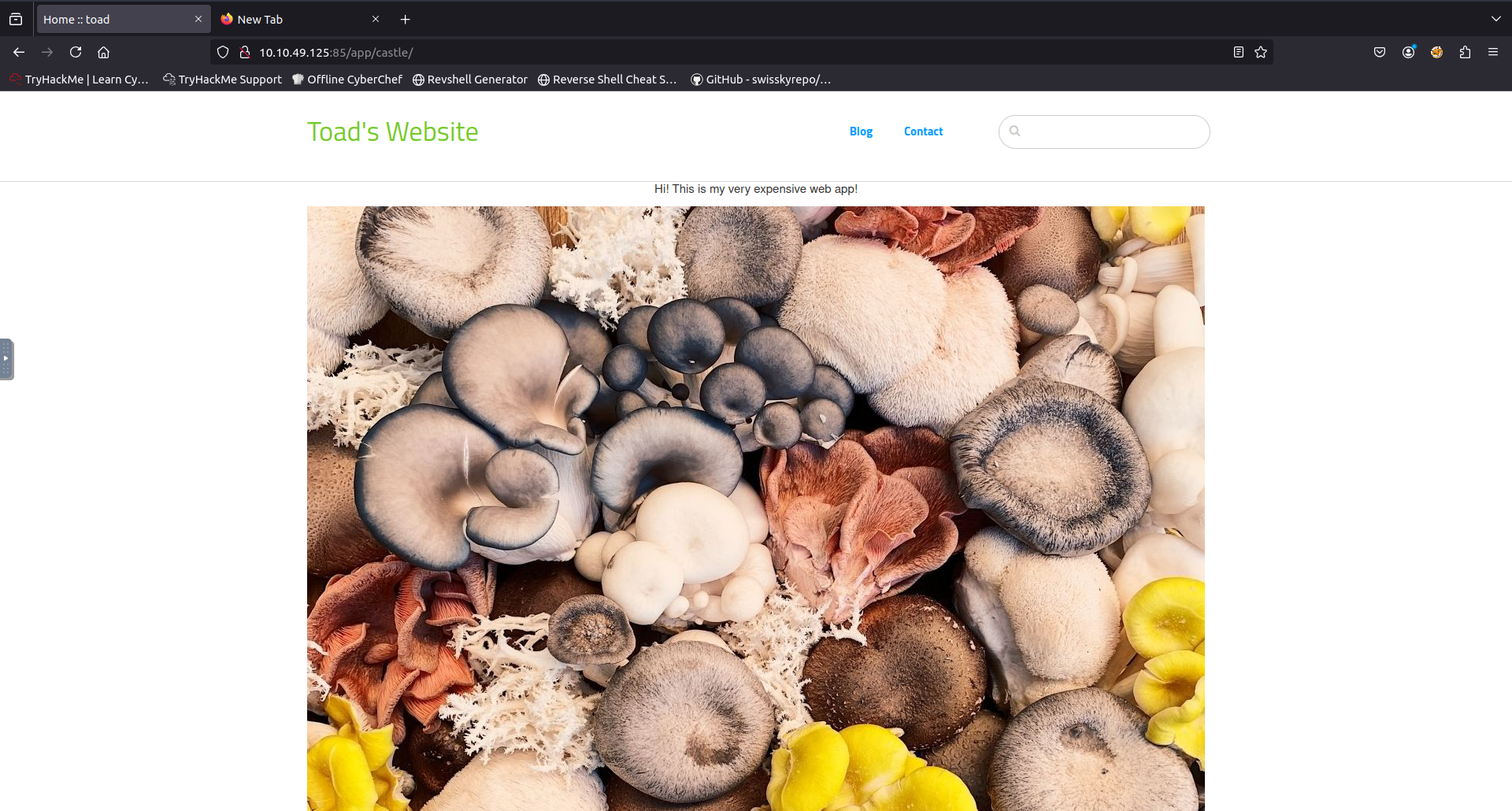Open the Firefox View icon at tab bar
This screenshot has width=1512, height=811.
click(16, 19)
